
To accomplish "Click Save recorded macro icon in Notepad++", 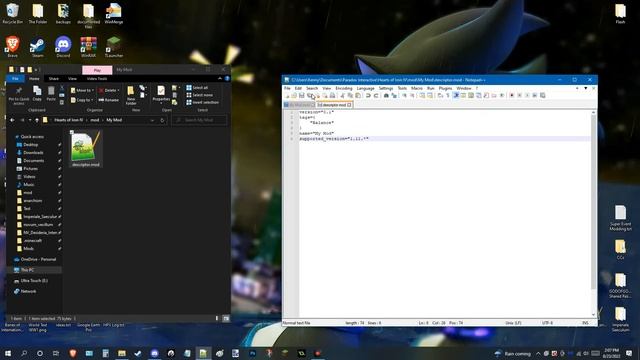I will 542,96.
